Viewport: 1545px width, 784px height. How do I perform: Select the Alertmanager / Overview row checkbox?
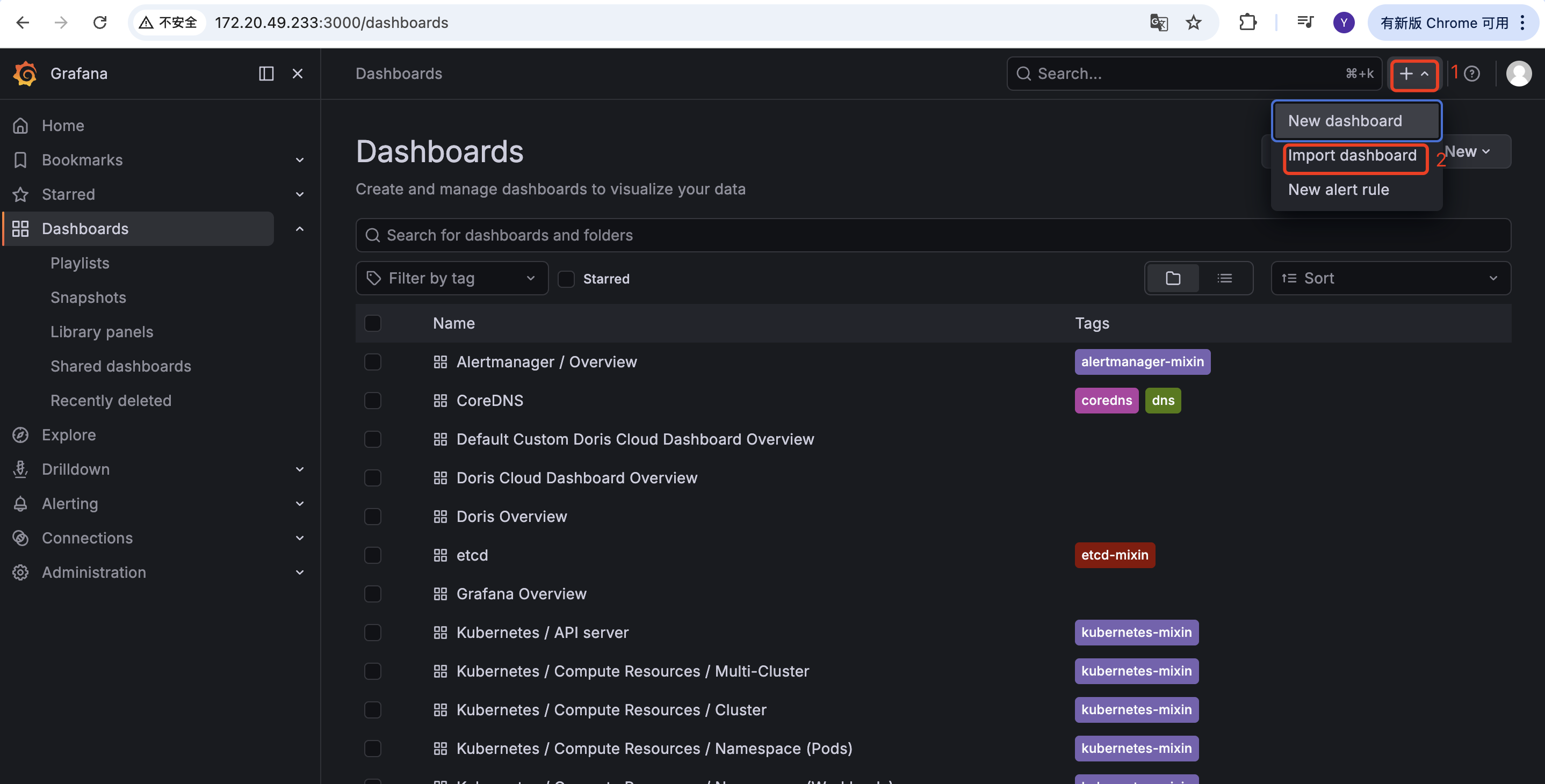[372, 362]
